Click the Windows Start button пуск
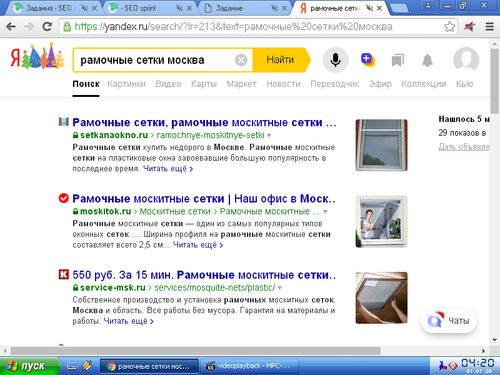 pos(30,366)
